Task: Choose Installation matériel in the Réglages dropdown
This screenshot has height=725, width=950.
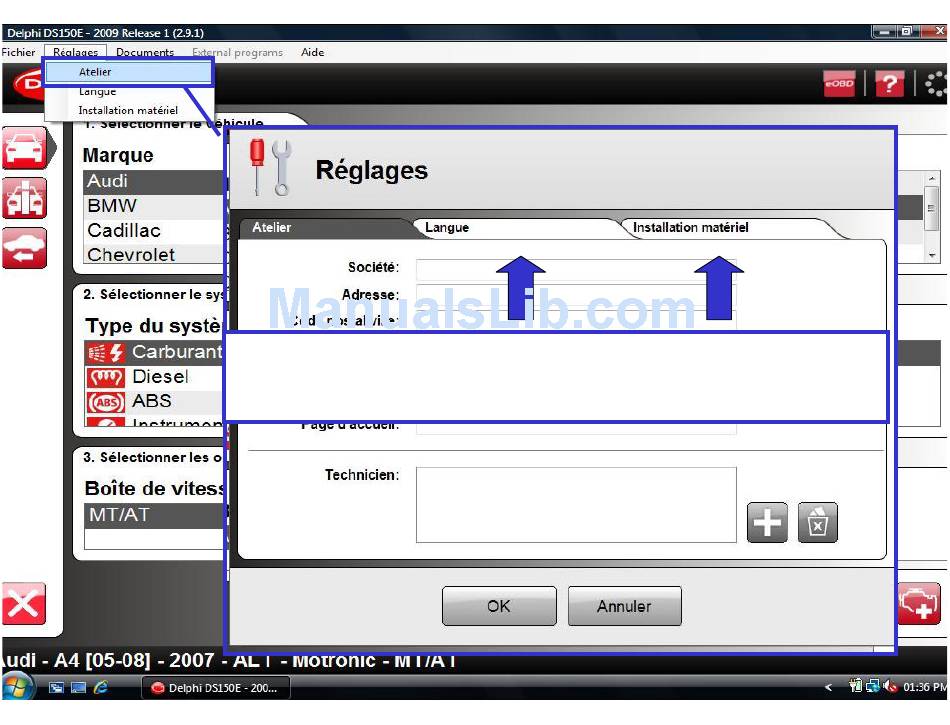Action: click(128, 110)
